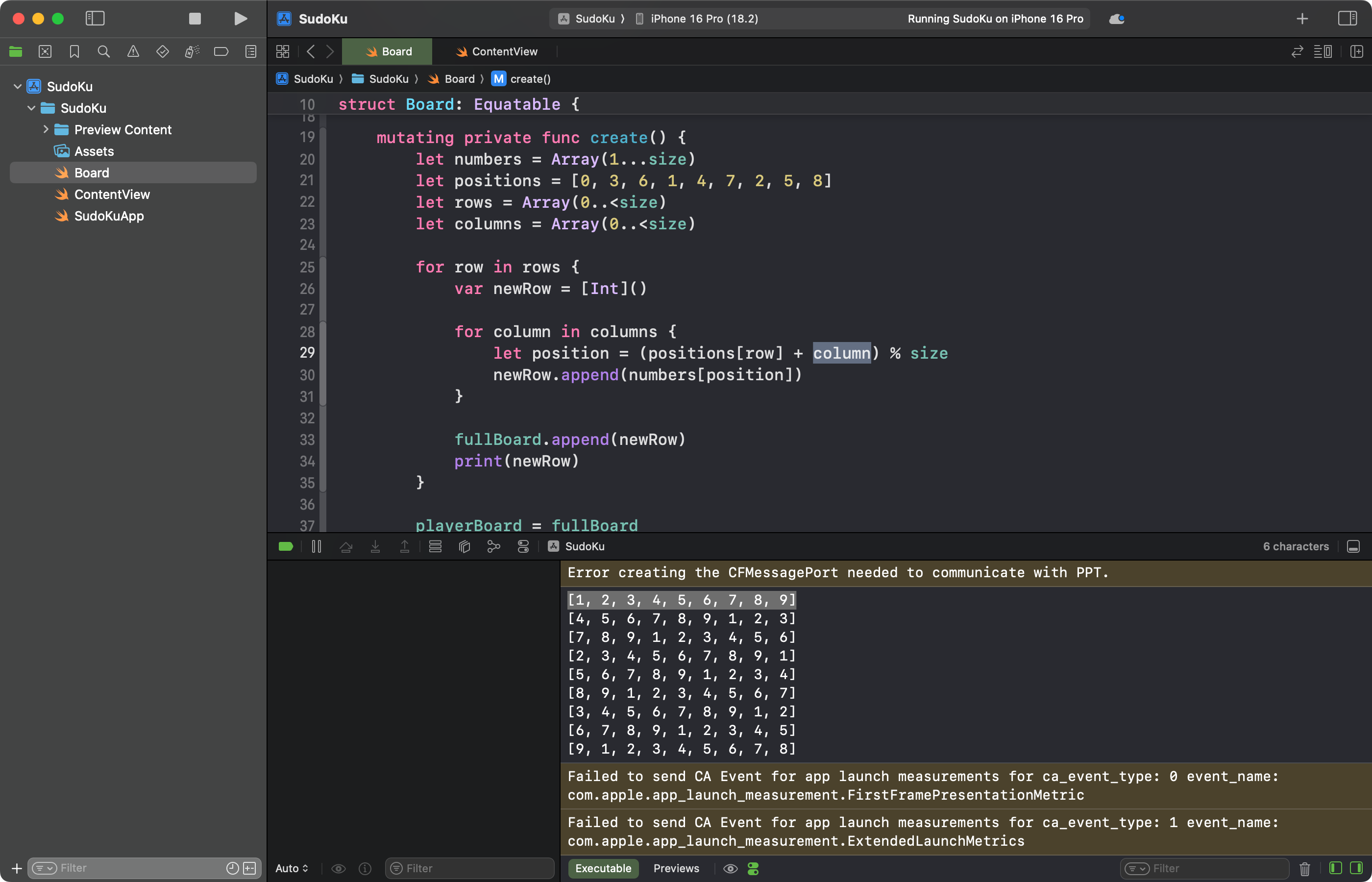Expand the Preview Content folder
This screenshot has height=882, width=1372.
click(46, 129)
